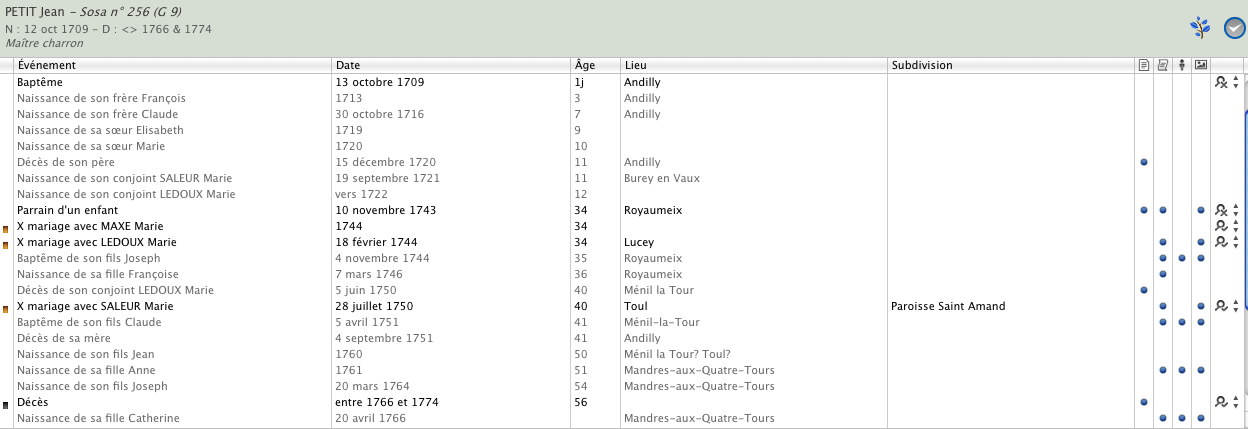The width and height of the screenshot is (1248, 429).
Task: Click the person icon on Baptême row
Action: 1221,82
